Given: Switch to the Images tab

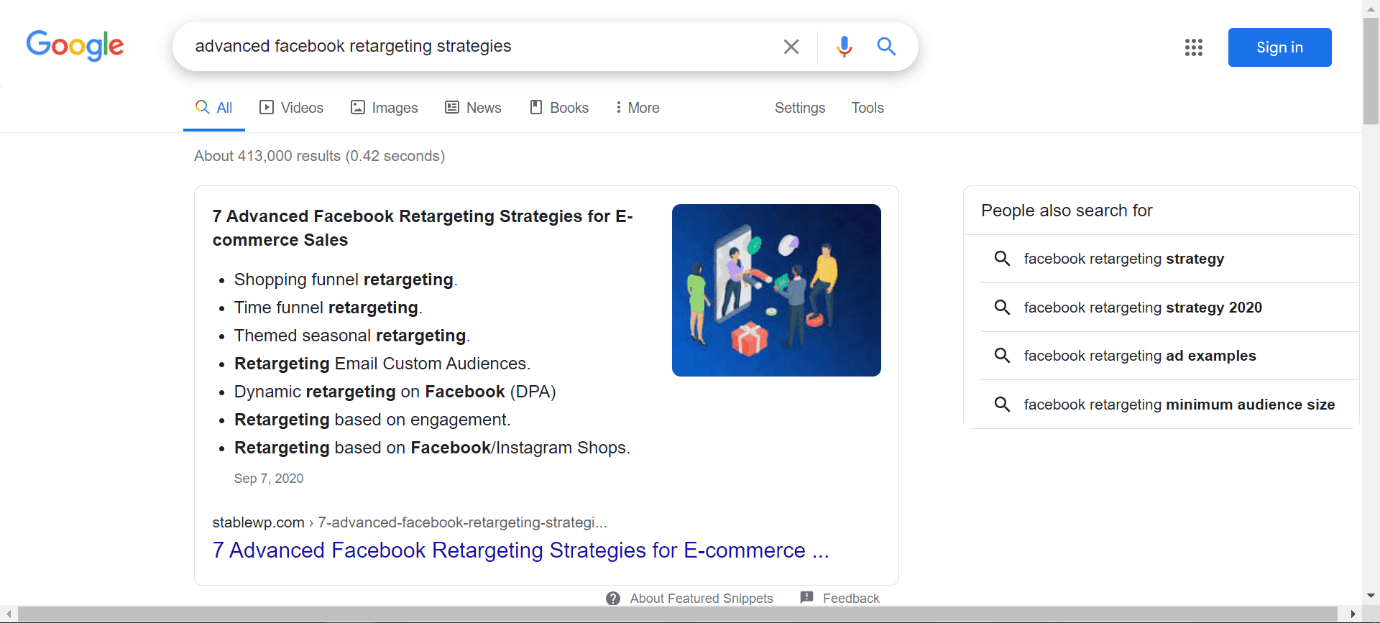Looking at the screenshot, I should pos(385,108).
